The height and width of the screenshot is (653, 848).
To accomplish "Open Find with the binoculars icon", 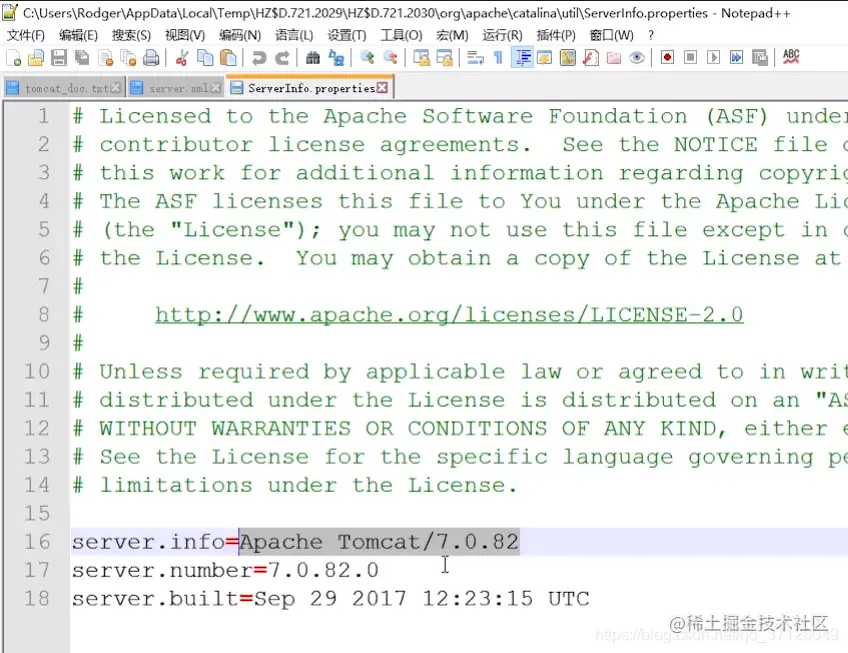I will pyautogui.click(x=313, y=58).
